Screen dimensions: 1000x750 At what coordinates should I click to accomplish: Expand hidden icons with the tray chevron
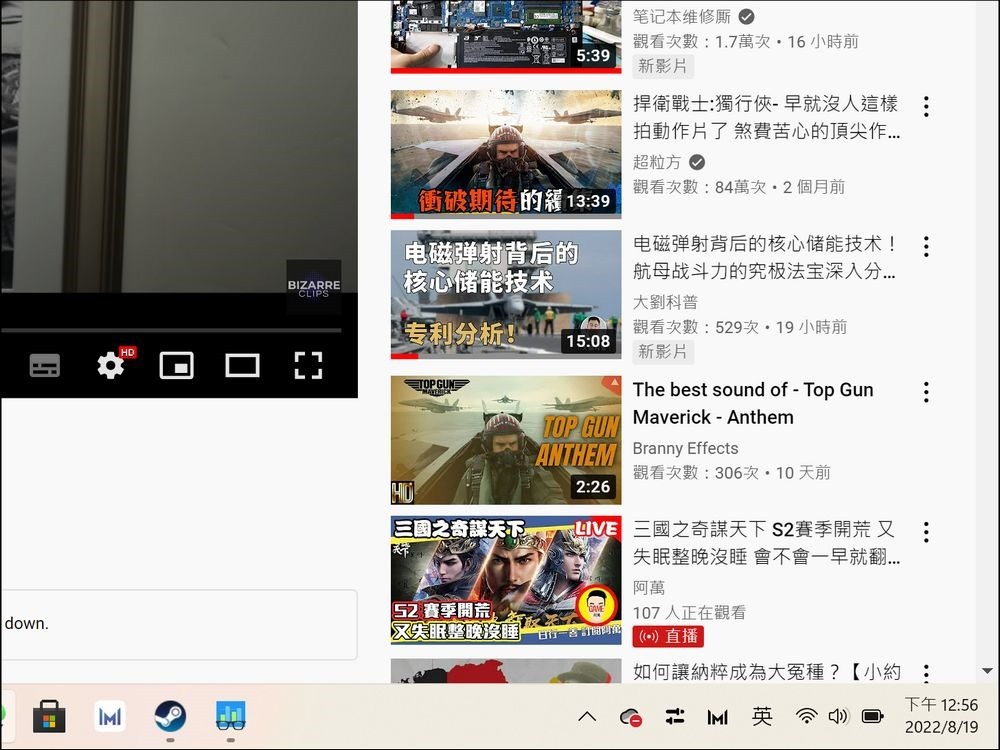(x=587, y=716)
